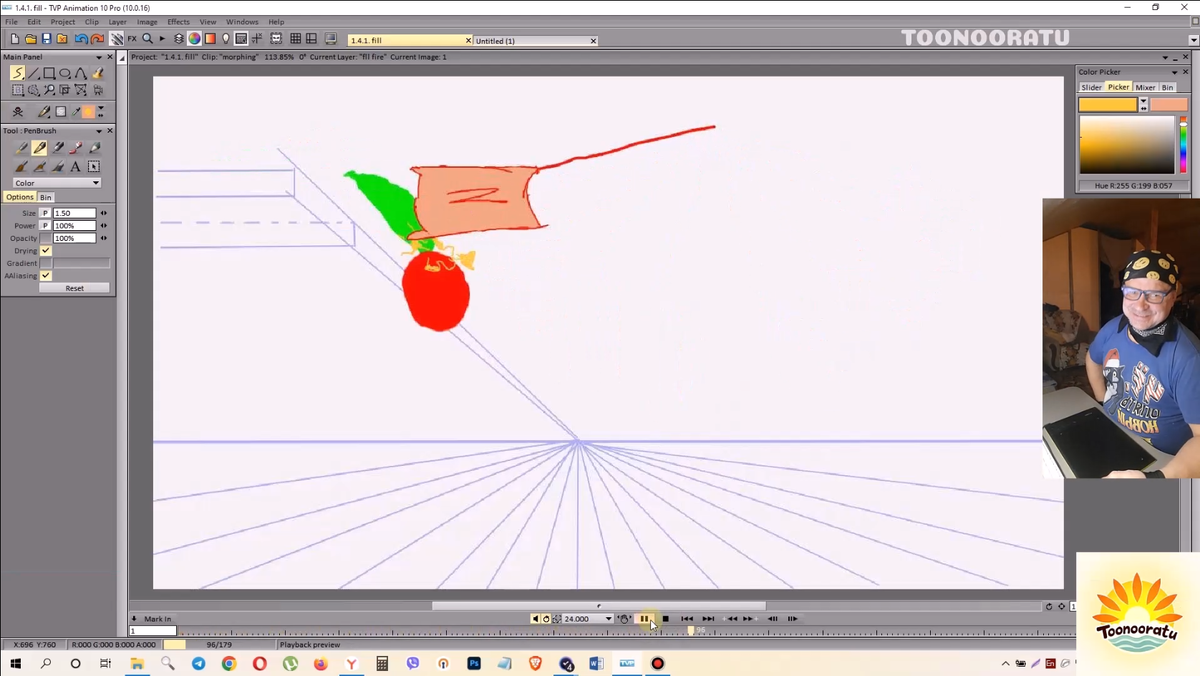Select the zoom magnifier tool in Main Panel
Viewport: 1200px width, 676px height.
49,90
